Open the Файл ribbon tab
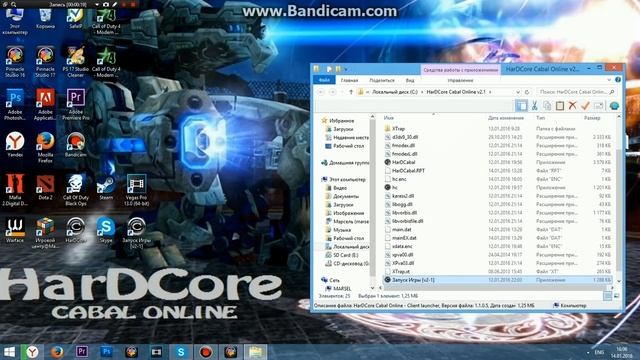The height and width of the screenshot is (360, 640). tap(324, 80)
